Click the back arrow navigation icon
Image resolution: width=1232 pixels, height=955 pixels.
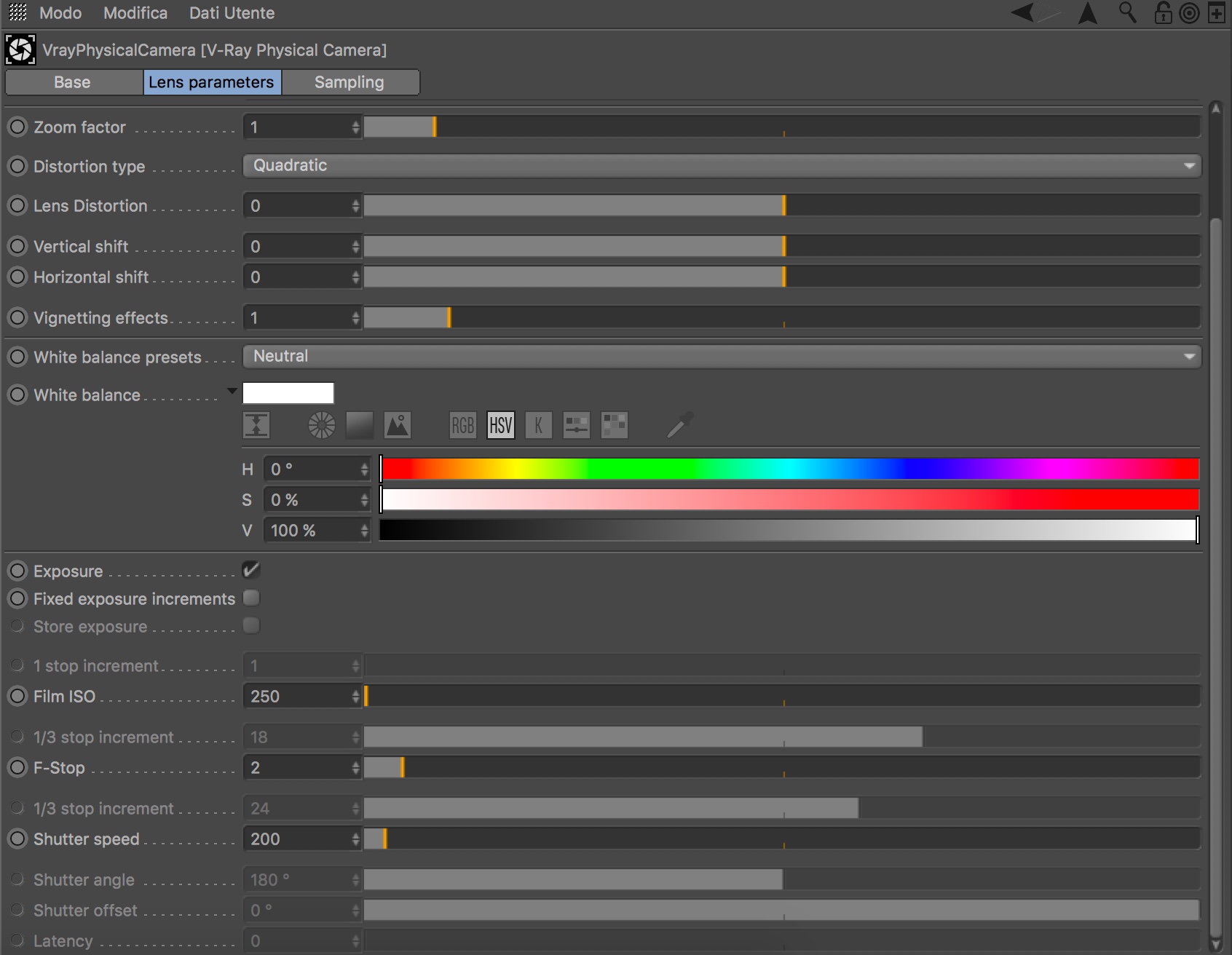click(x=1023, y=12)
